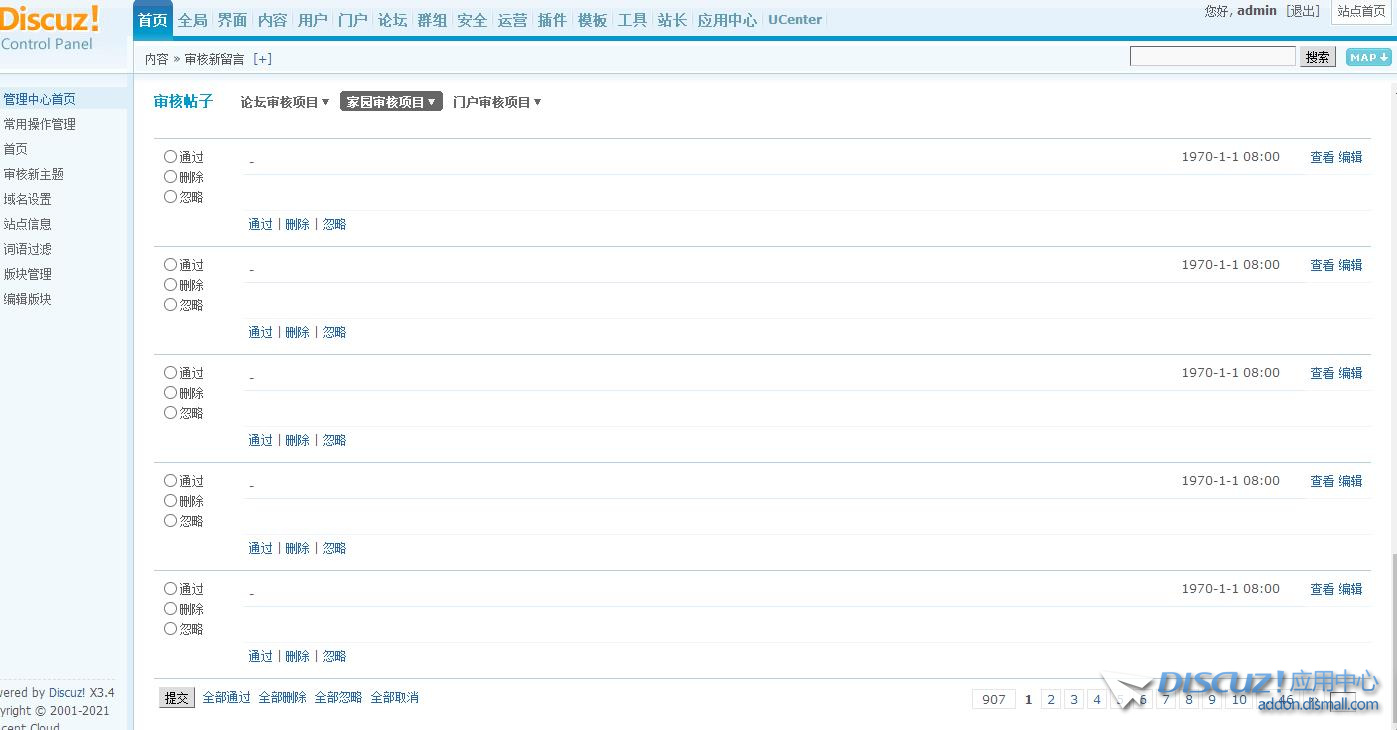The width and height of the screenshot is (1397, 730).
Task: Expand the 门户审核项目 dropdown
Action: (x=497, y=102)
